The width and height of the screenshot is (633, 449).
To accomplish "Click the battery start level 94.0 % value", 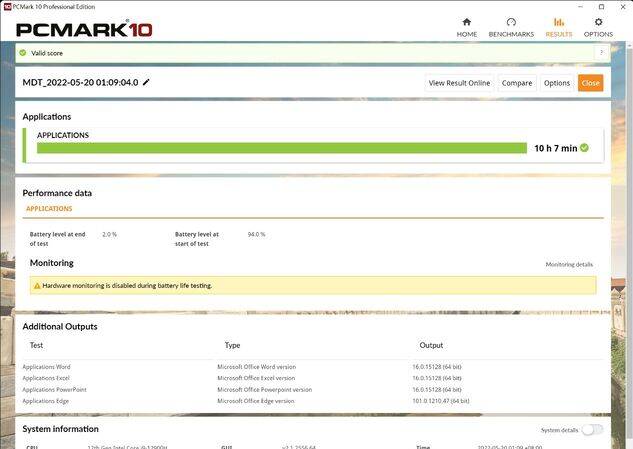I will pyautogui.click(x=256, y=234).
